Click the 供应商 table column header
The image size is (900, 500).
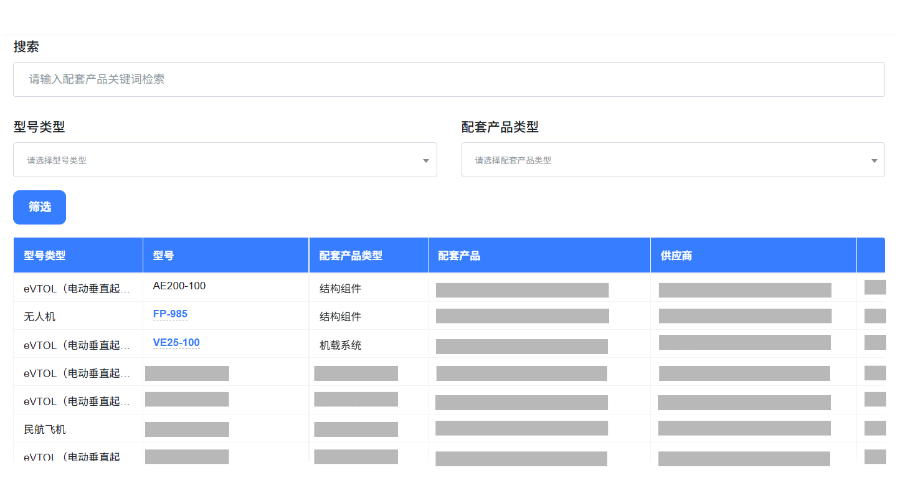point(676,256)
